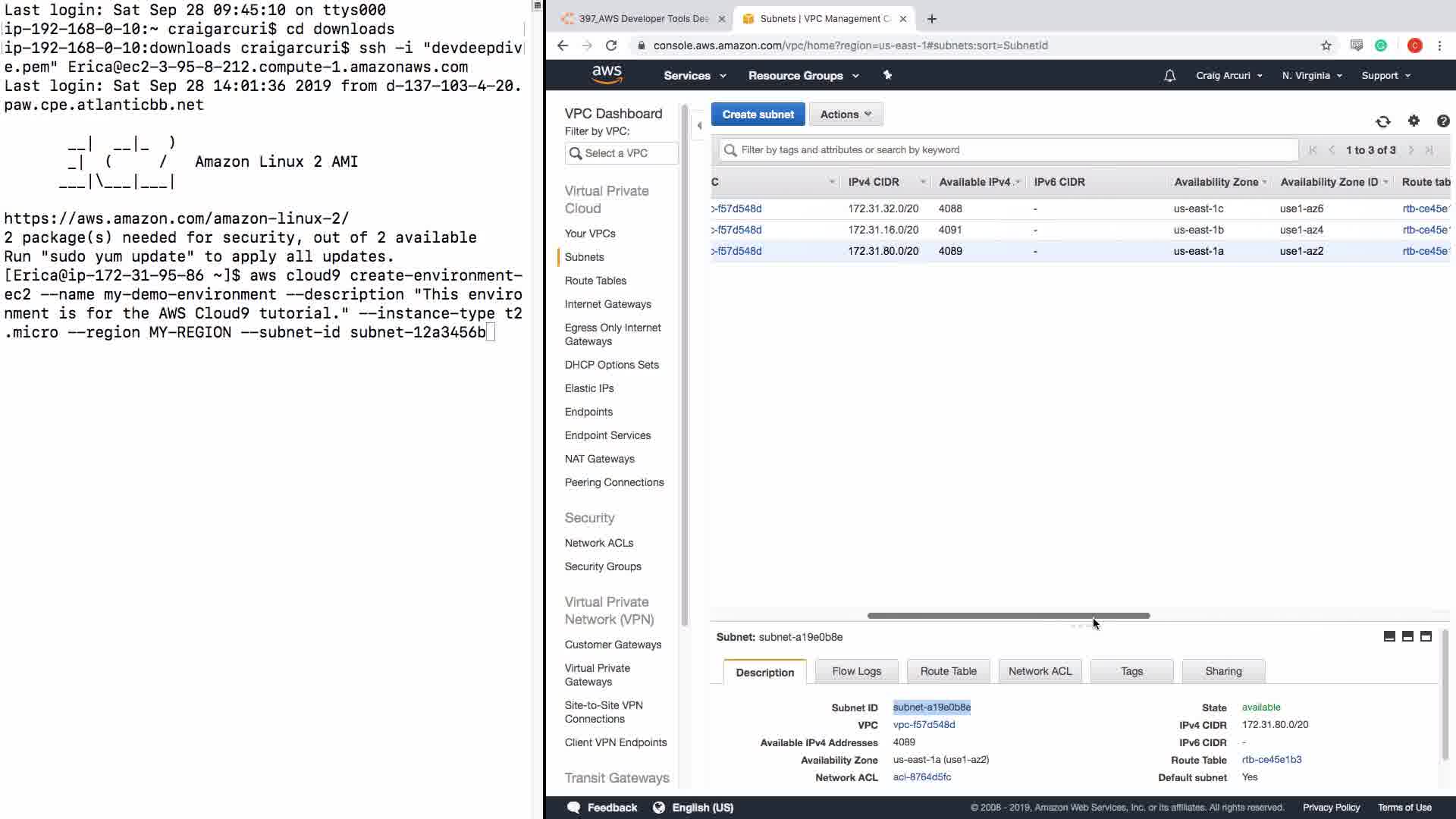Screen dimensions: 1456x819
Task: Open the Flow Logs tab
Action: (x=856, y=671)
